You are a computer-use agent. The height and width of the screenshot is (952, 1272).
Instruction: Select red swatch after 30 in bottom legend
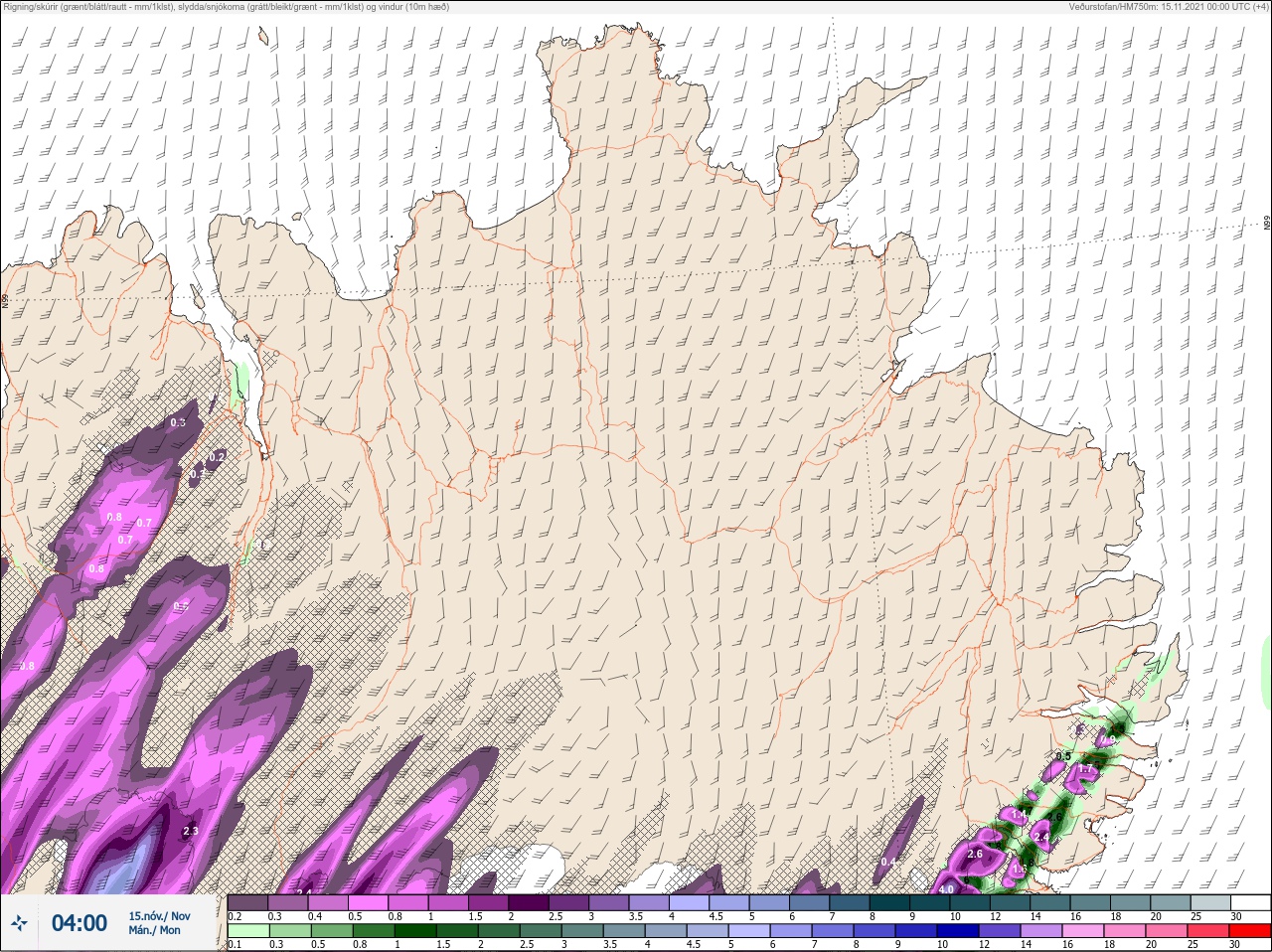click(1250, 930)
